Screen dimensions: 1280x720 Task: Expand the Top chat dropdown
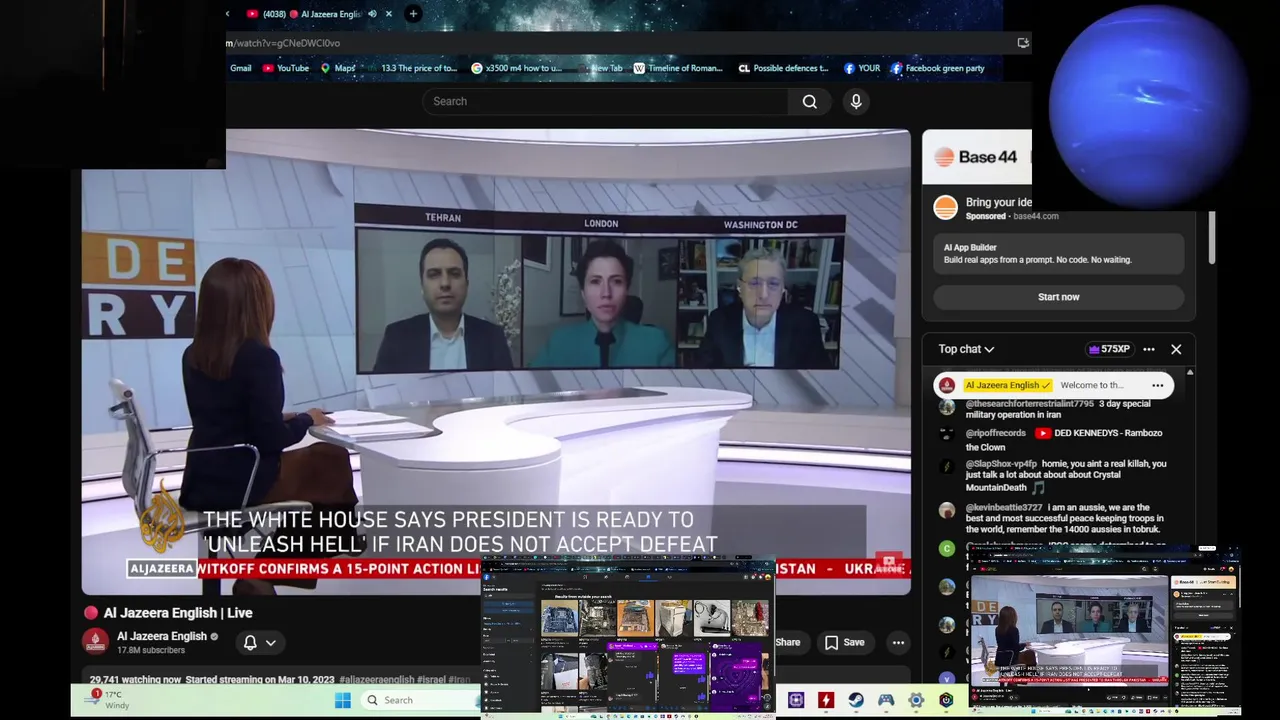pyautogui.click(x=966, y=349)
